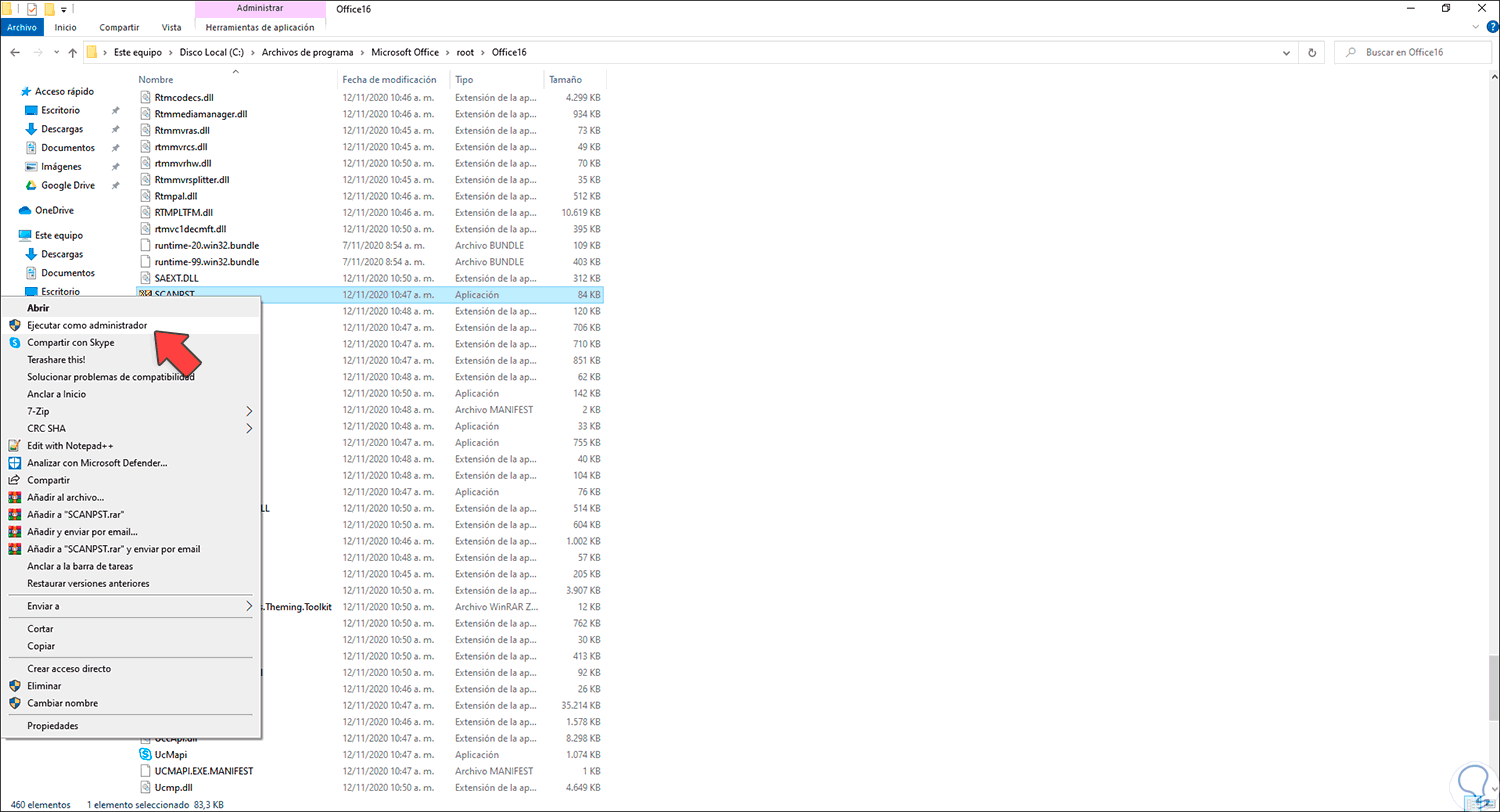1500x812 pixels.
Task: Click the WinRAR icon beside Añadir y enviar por email...
Action: coord(15,531)
